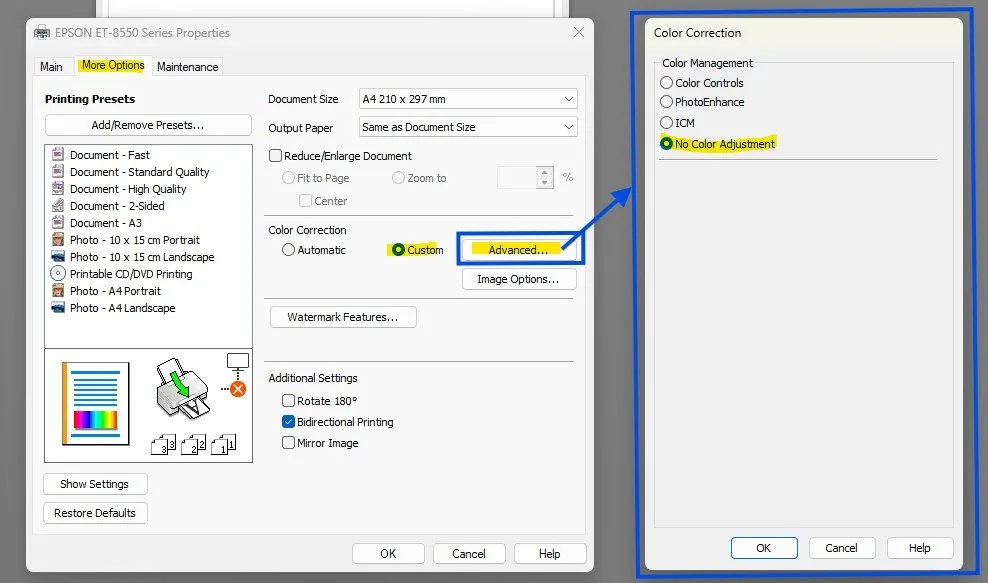This screenshot has height=583, width=988.
Task: Click the Photo 10 x 15 cm Landscape icon
Action: tap(58, 257)
